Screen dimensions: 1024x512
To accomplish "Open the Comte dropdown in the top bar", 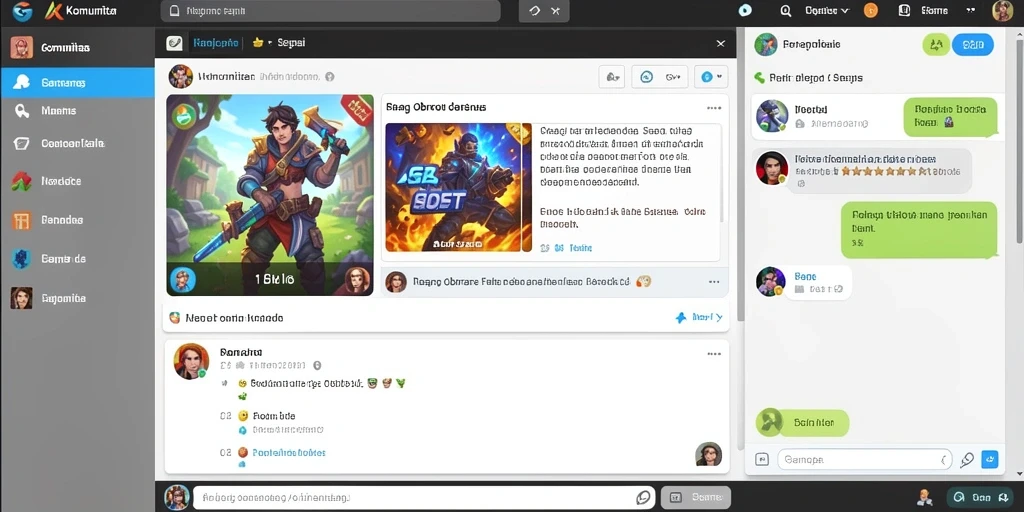I will tap(826, 10).
